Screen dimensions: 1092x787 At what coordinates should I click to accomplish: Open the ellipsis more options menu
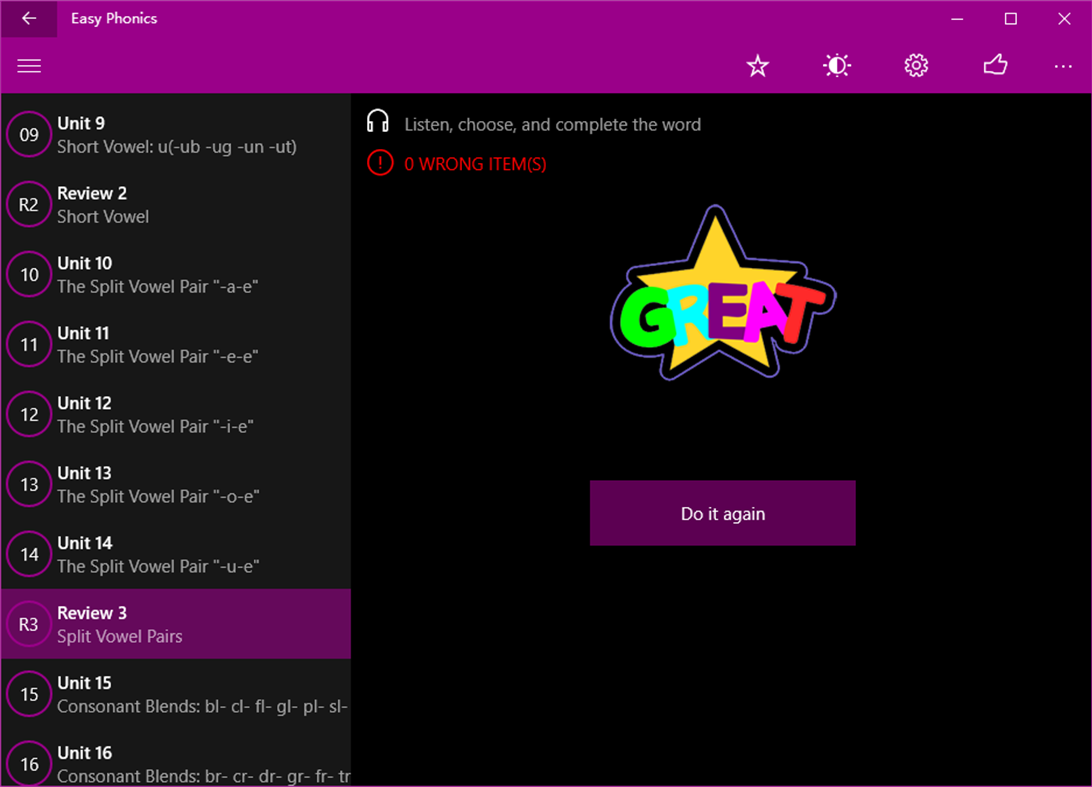[1062, 66]
